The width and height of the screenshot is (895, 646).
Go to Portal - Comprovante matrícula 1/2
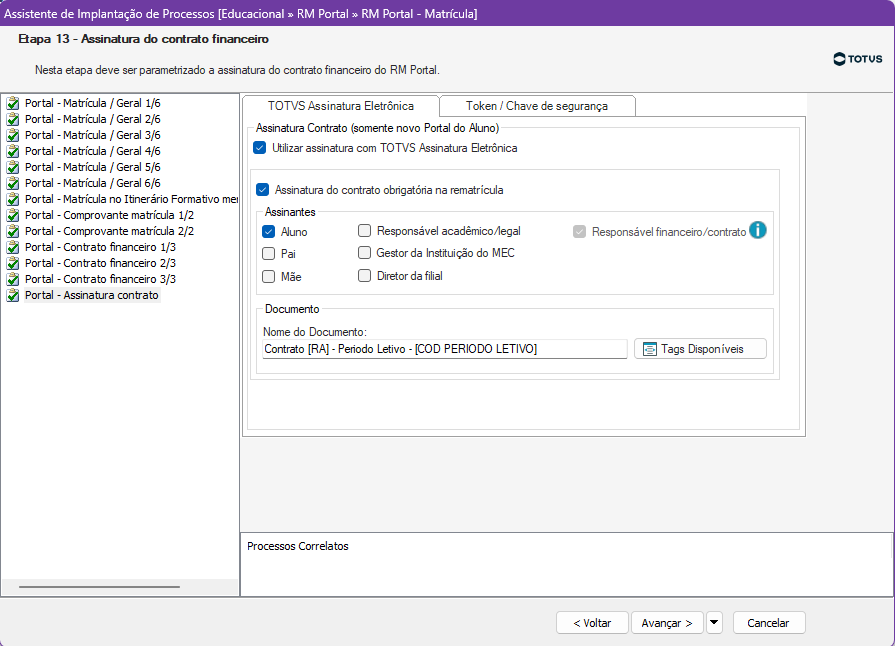click(110, 215)
